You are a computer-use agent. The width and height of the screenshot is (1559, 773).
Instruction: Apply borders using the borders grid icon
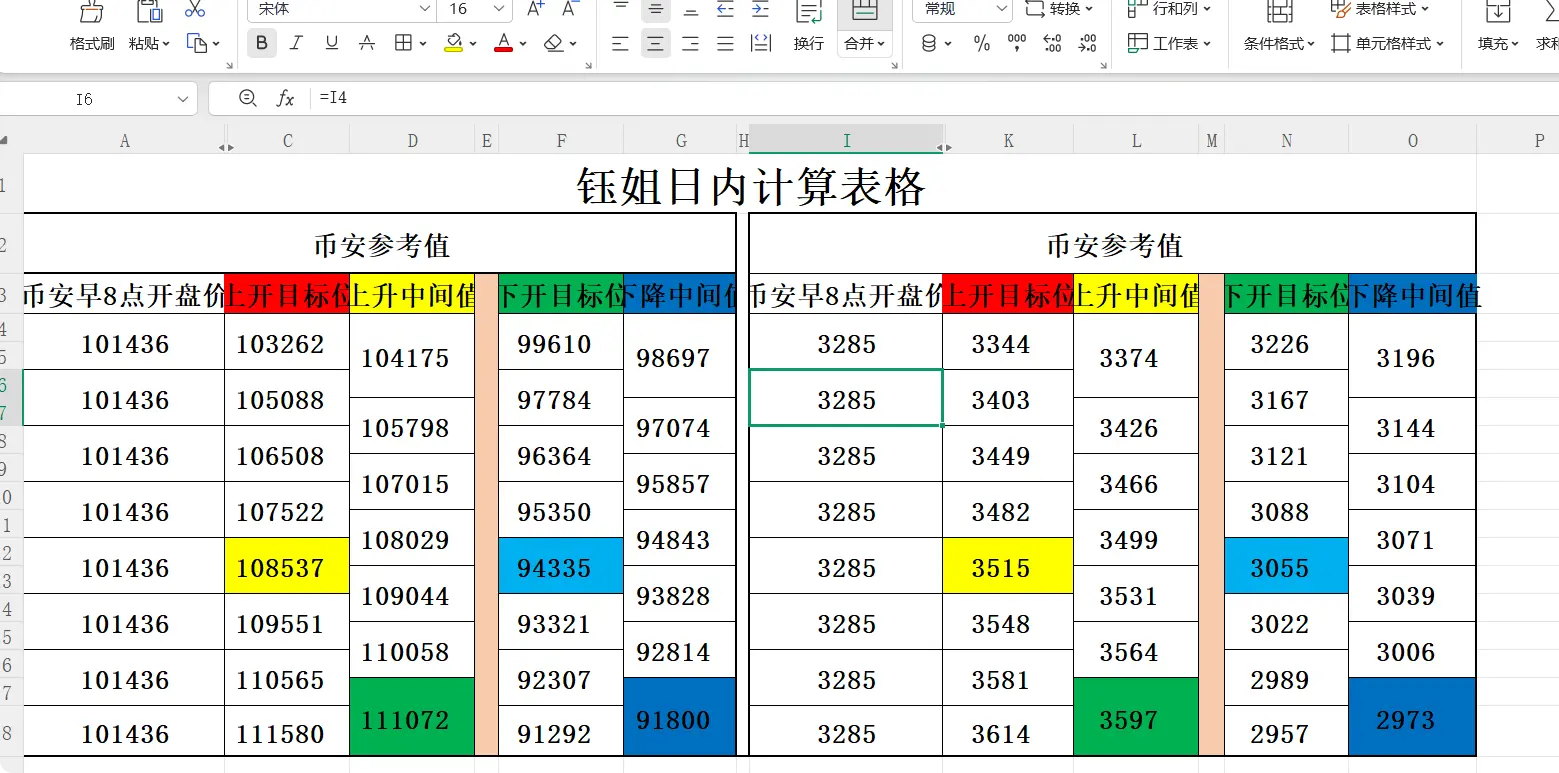pos(403,43)
